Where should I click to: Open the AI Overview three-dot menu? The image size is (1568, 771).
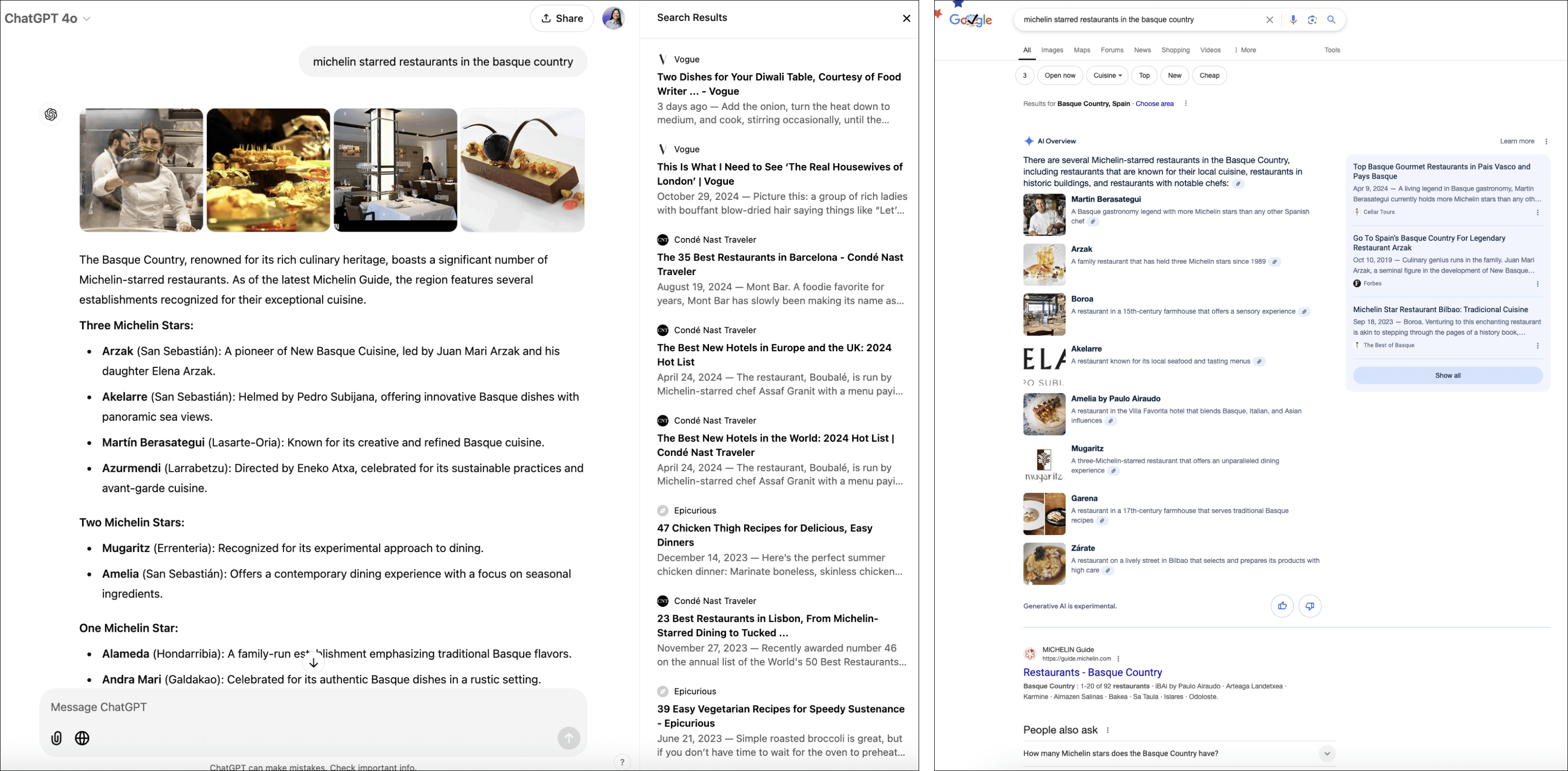(1546, 141)
